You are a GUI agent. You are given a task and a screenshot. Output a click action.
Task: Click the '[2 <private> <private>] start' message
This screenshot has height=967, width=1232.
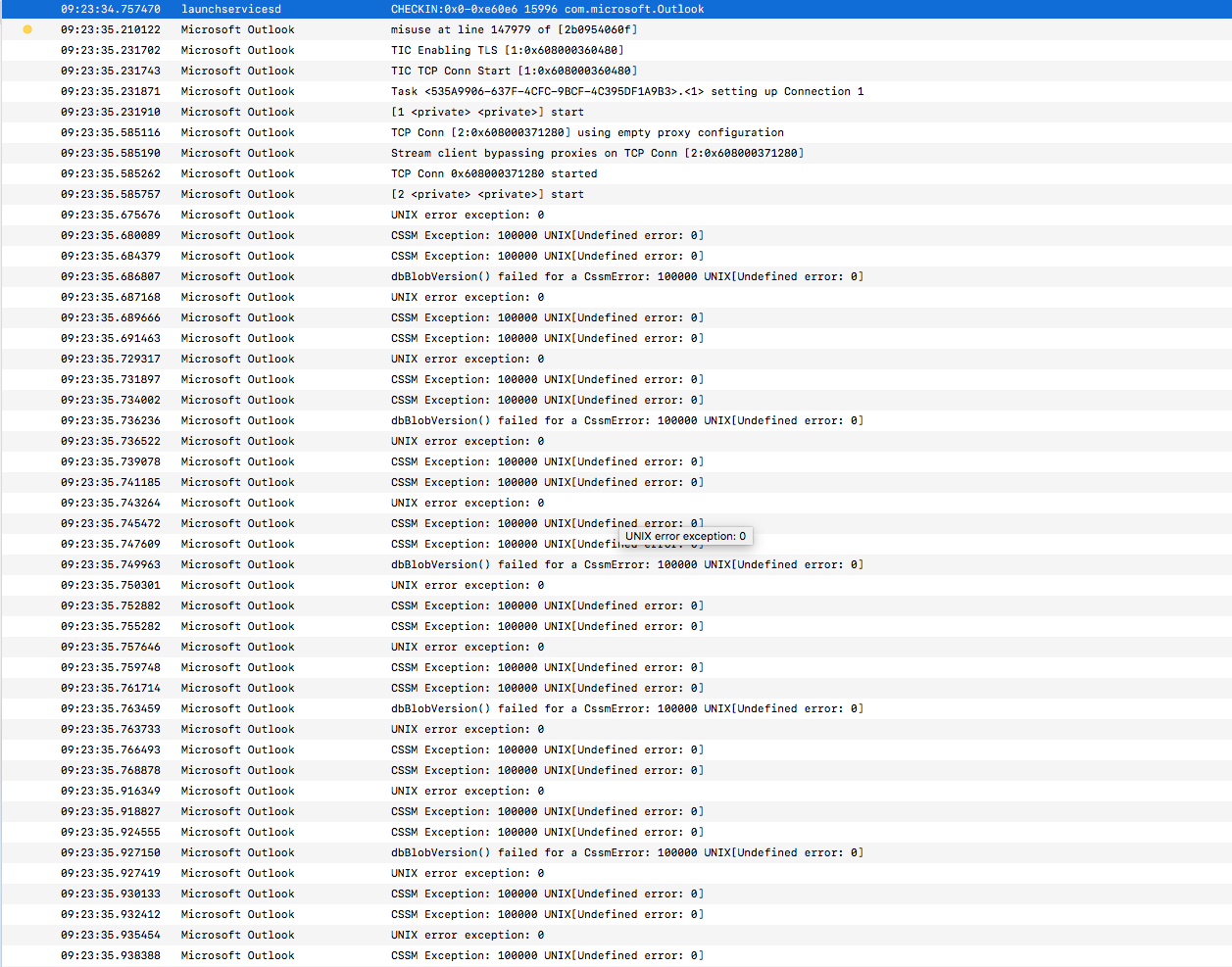[487, 194]
